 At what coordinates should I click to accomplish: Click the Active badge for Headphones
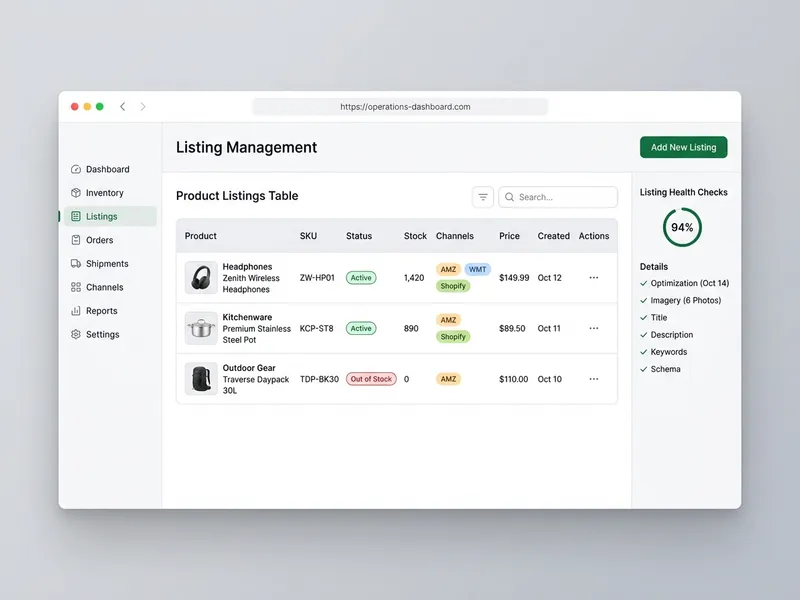click(x=361, y=278)
